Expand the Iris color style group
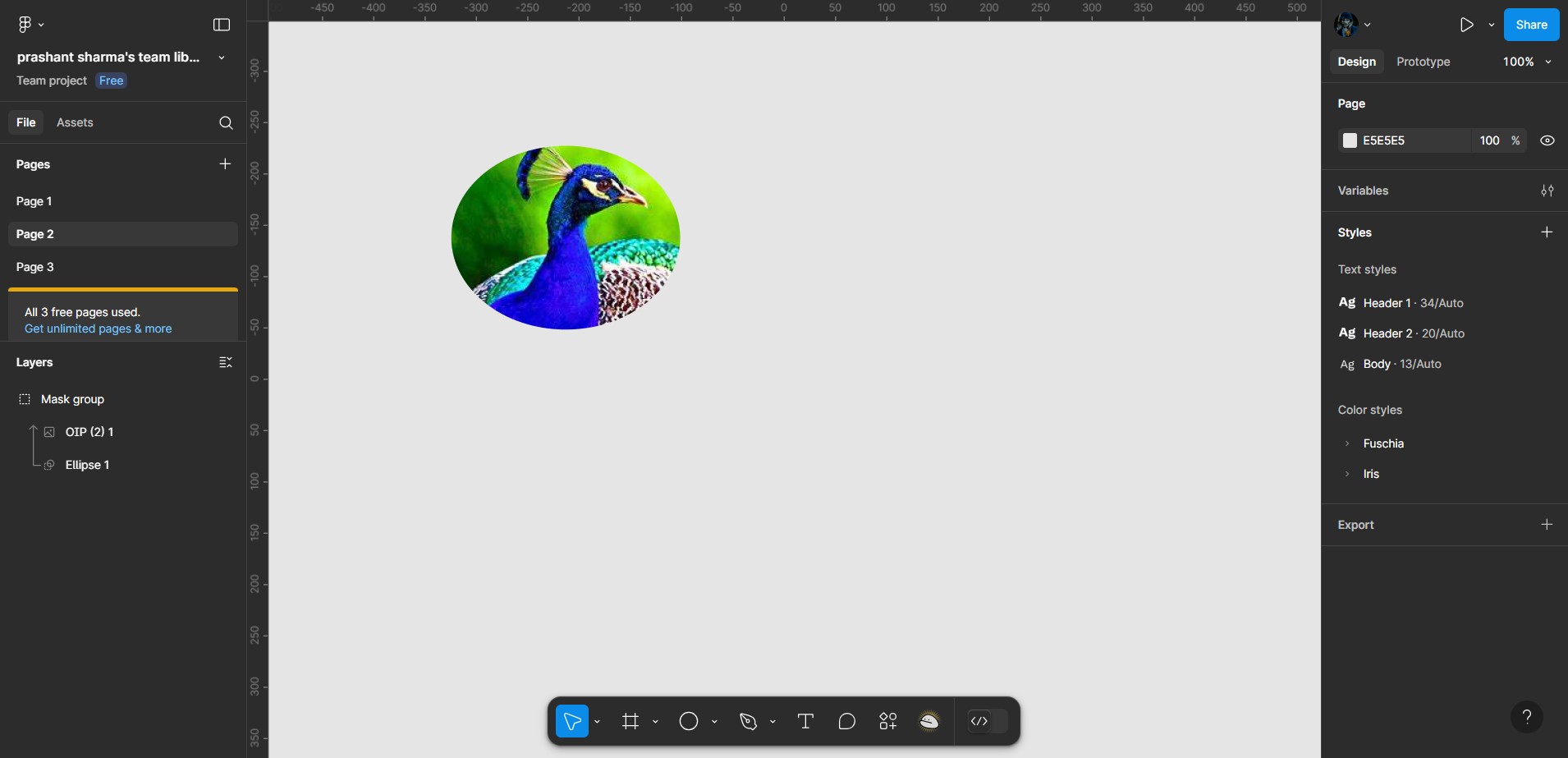The height and width of the screenshot is (758, 1568). (x=1347, y=474)
